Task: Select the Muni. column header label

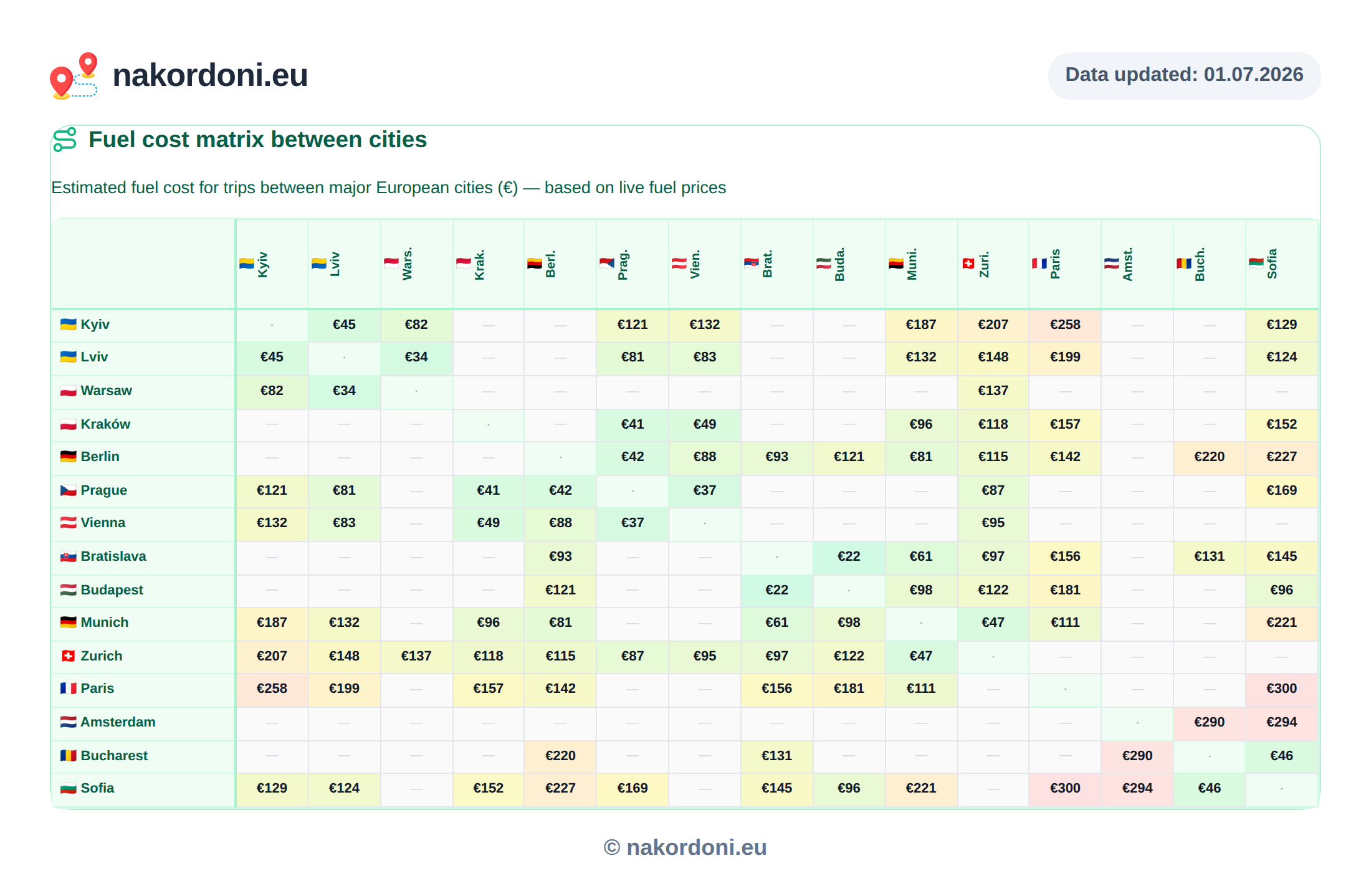Action: pos(912,264)
